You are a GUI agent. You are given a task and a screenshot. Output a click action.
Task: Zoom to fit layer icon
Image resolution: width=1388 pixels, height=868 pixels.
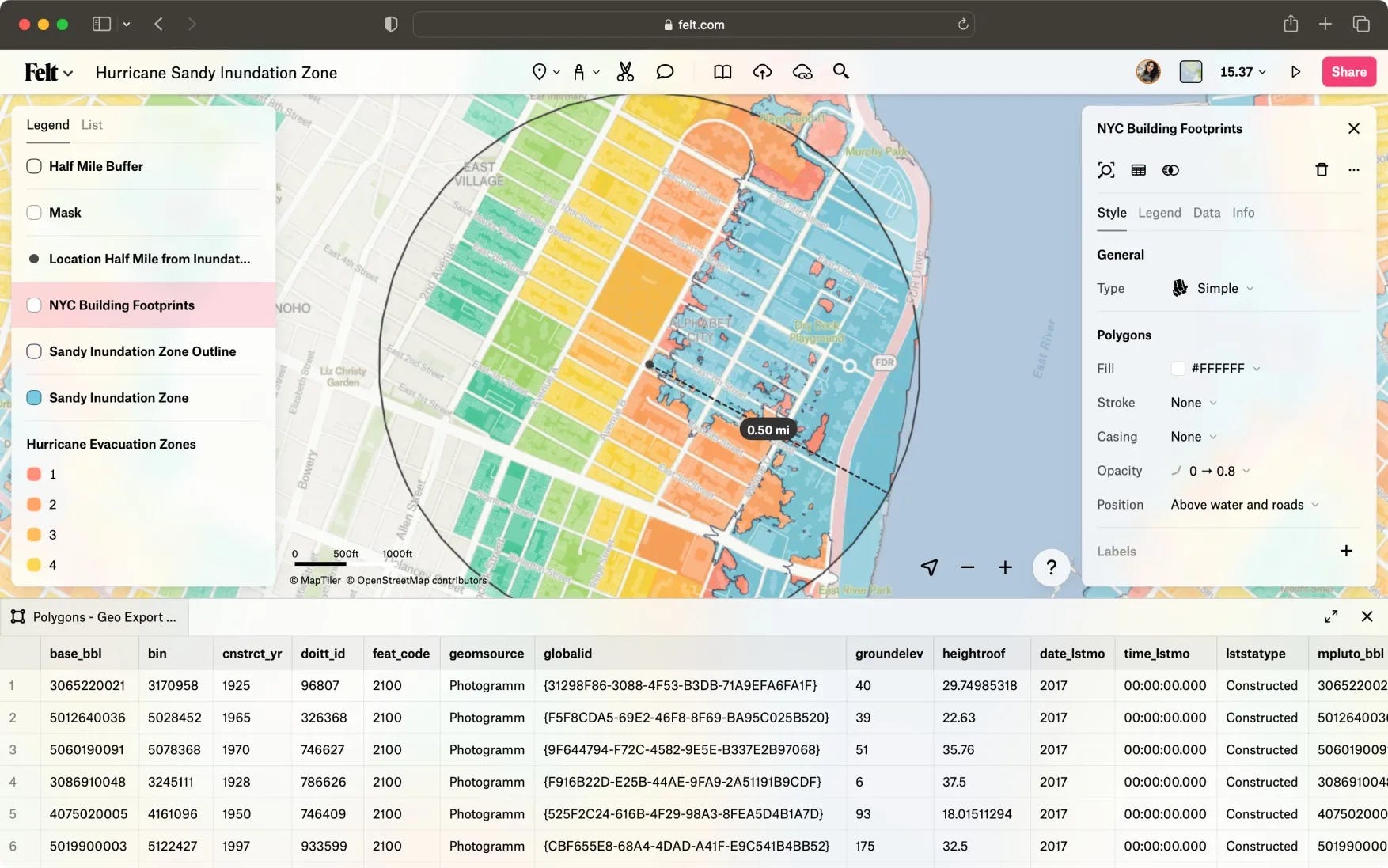coord(1105,170)
